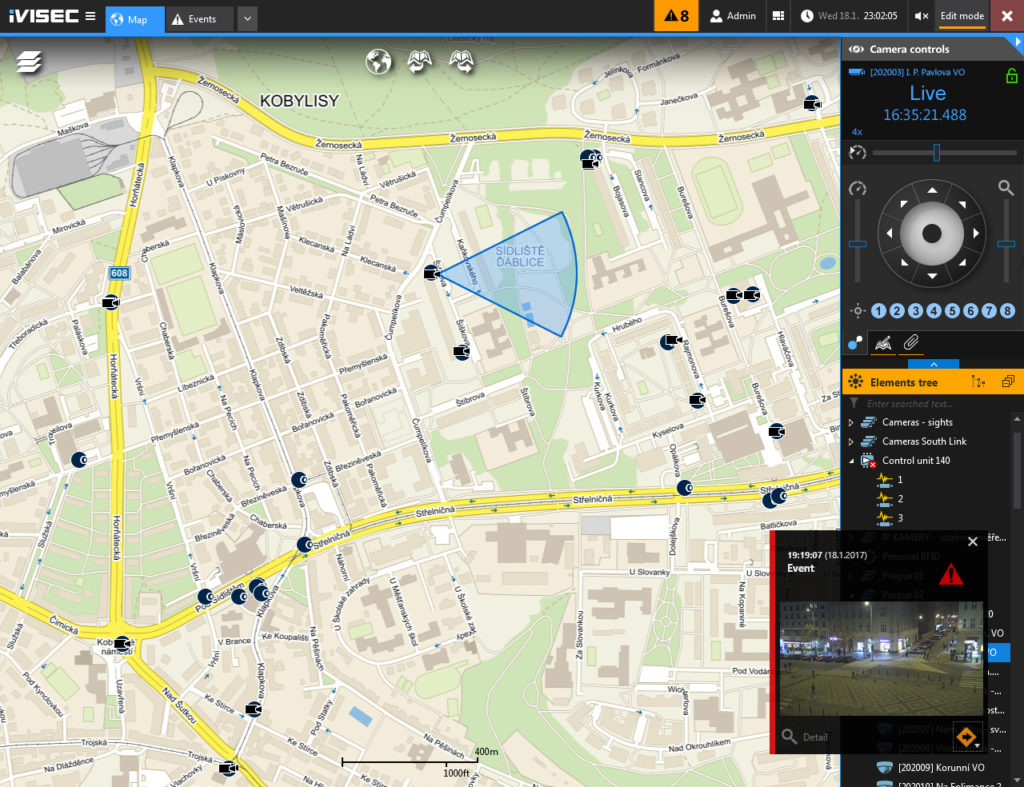
Task: Open the tabs dropdown arrow beside Events
Action: pyautogui.click(x=248, y=19)
